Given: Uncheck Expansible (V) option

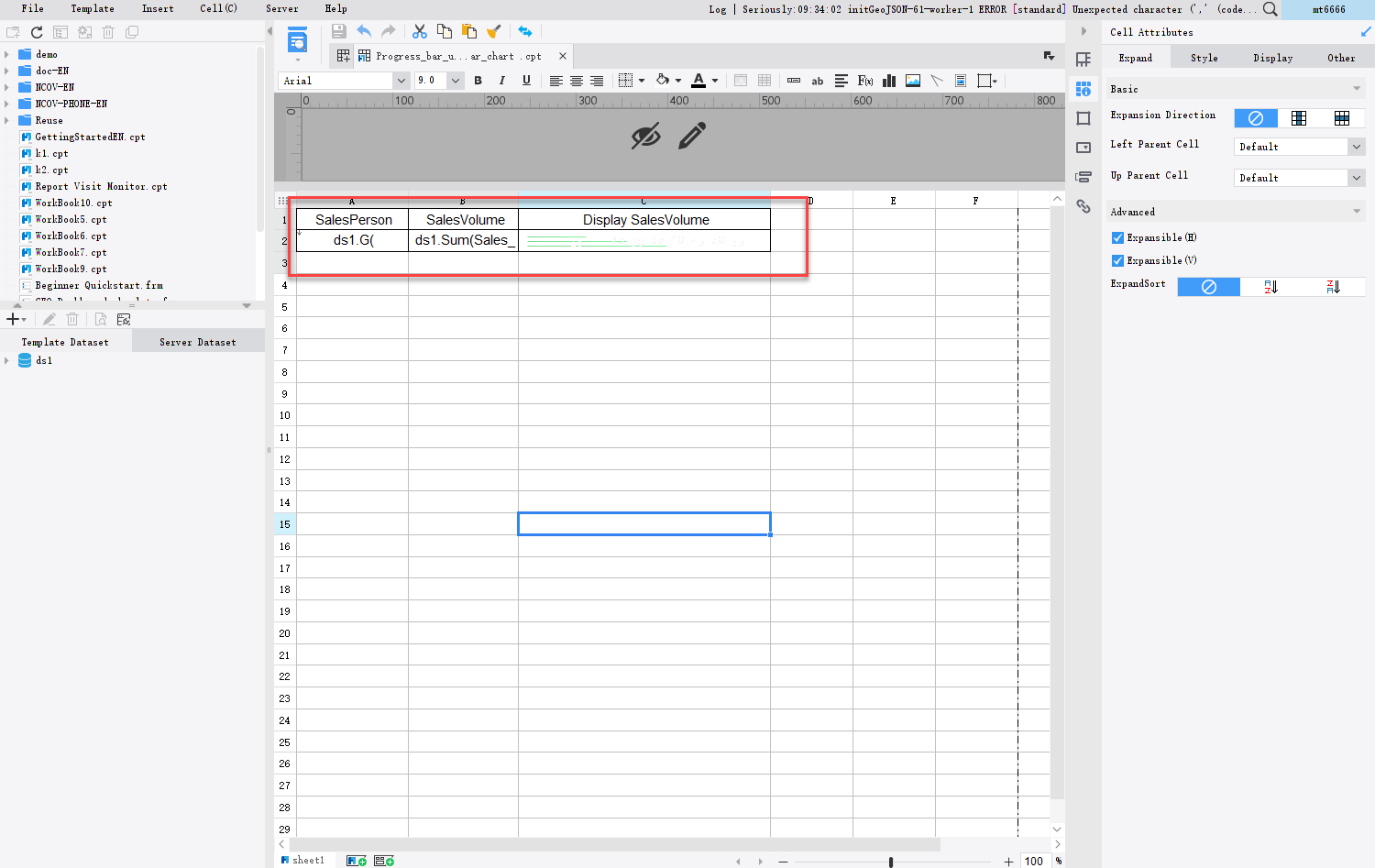Looking at the screenshot, I should tap(1117, 260).
